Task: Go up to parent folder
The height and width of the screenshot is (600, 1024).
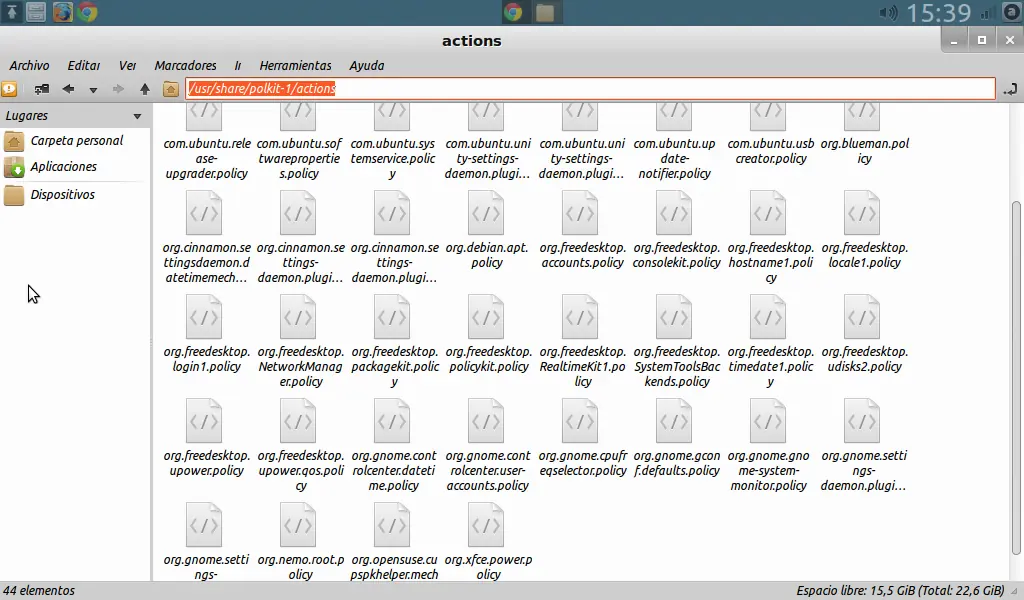Action: tap(145, 89)
